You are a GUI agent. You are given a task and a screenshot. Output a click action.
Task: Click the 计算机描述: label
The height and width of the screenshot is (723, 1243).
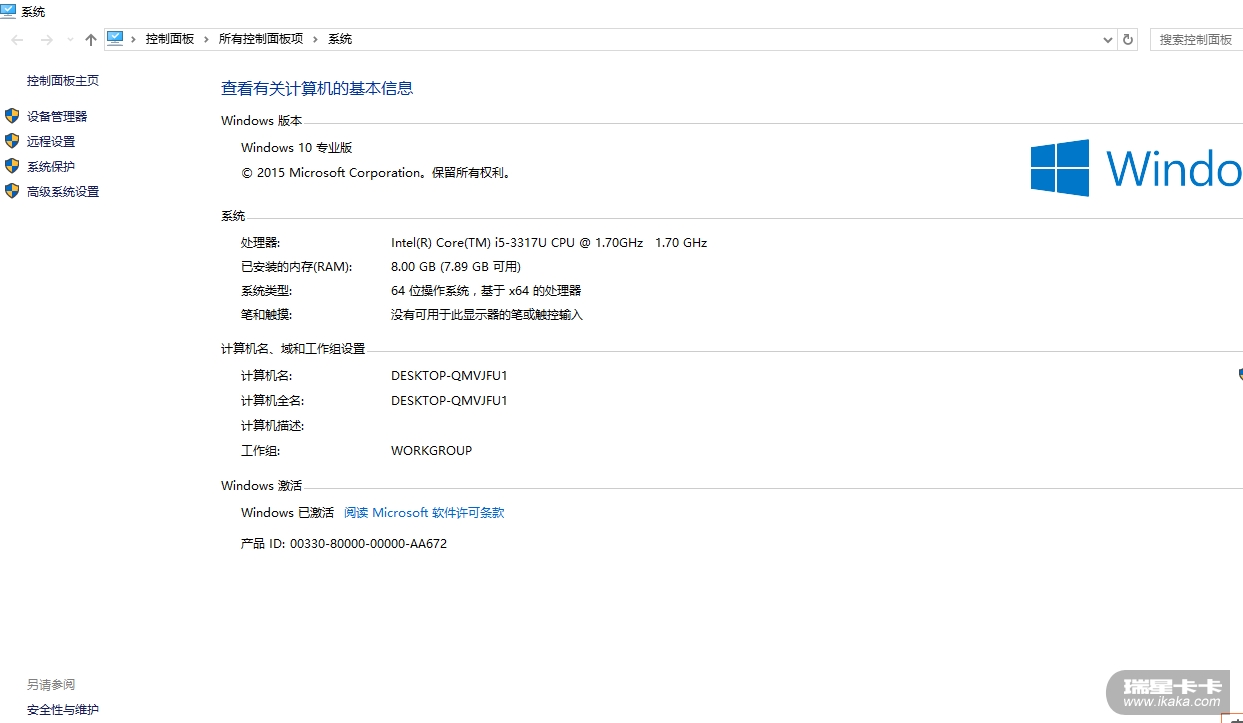click(272, 426)
